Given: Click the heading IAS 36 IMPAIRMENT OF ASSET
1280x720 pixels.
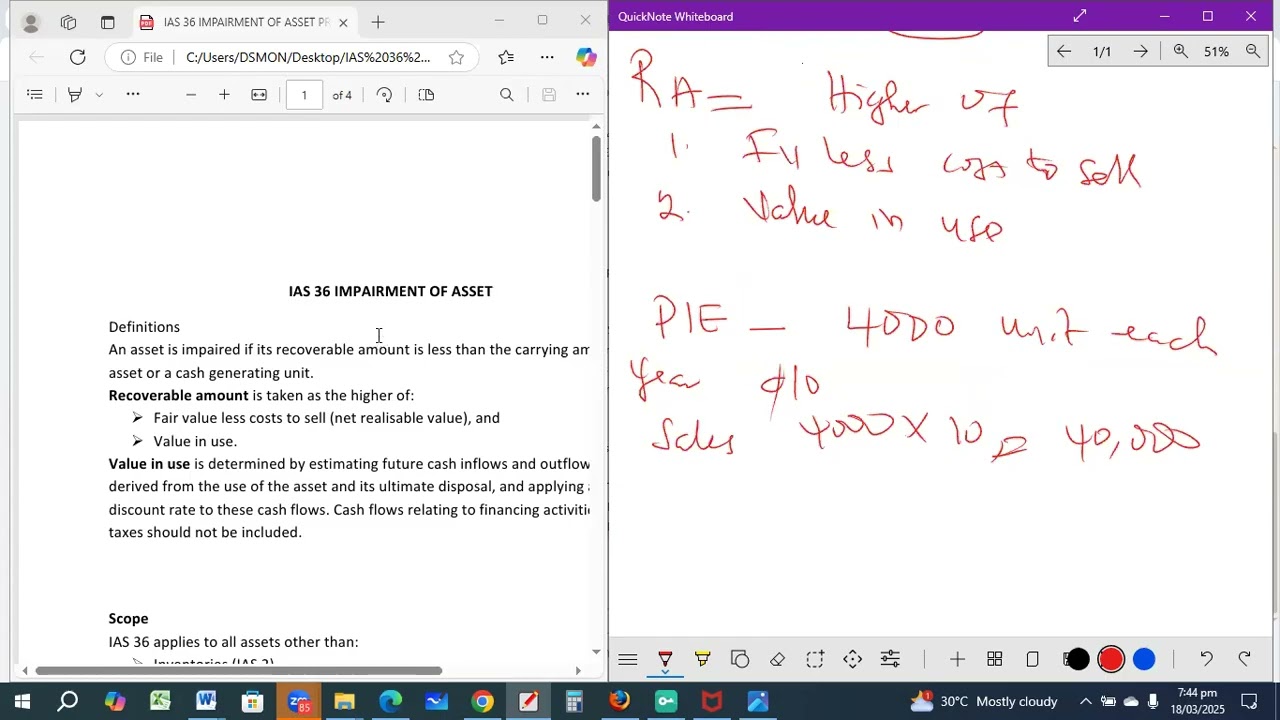Looking at the screenshot, I should [390, 291].
